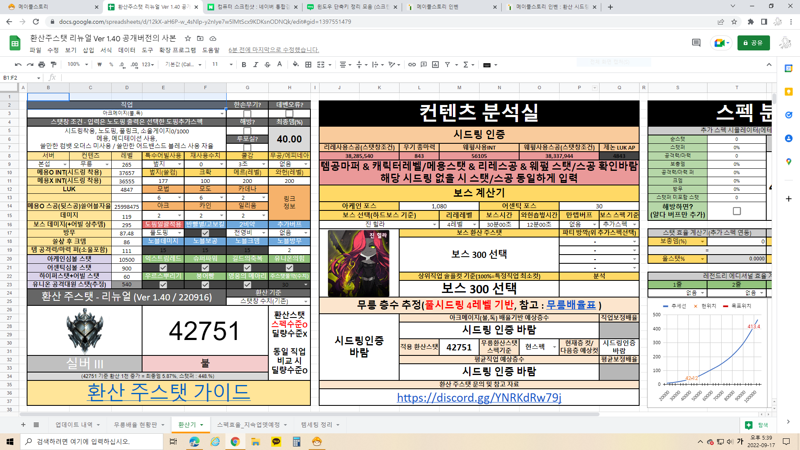Image resolution: width=800 pixels, height=450 pixels.
Task: Show the all sheets list
Action: 36,424
